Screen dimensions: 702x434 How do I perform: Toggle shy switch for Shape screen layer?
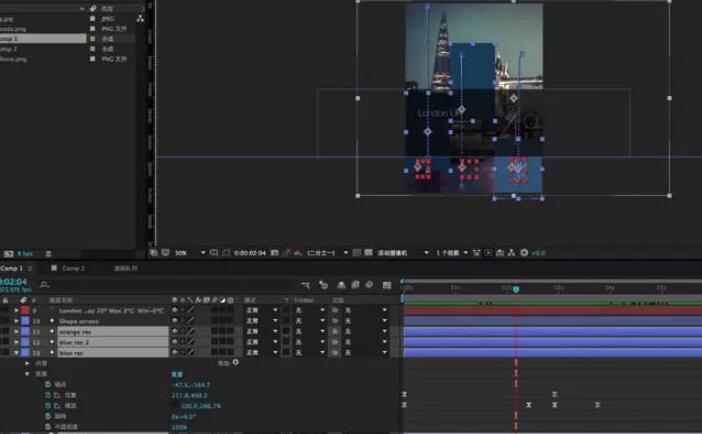click(175, 321)
